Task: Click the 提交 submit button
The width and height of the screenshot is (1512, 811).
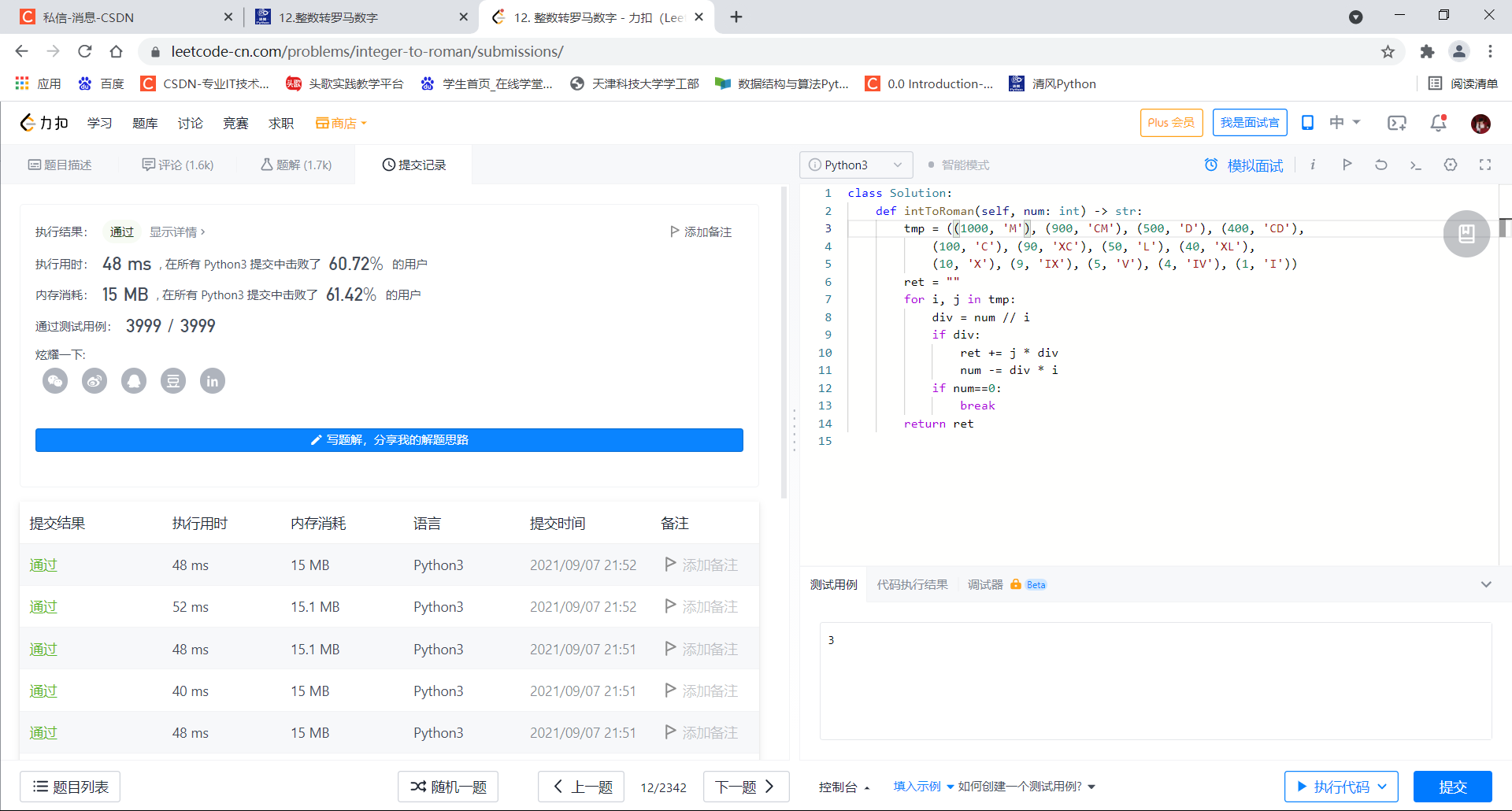Action: click(x=1452, y=787)
